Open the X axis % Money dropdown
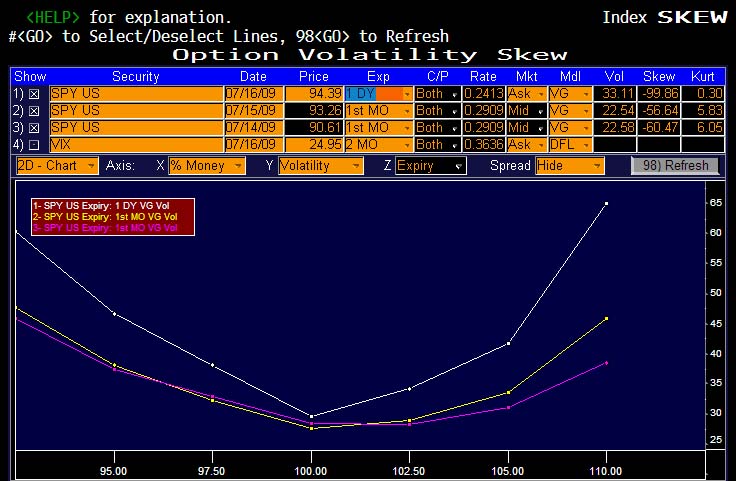Image resolution: width=736 pixels, height=481 pixels. point(207,166)
